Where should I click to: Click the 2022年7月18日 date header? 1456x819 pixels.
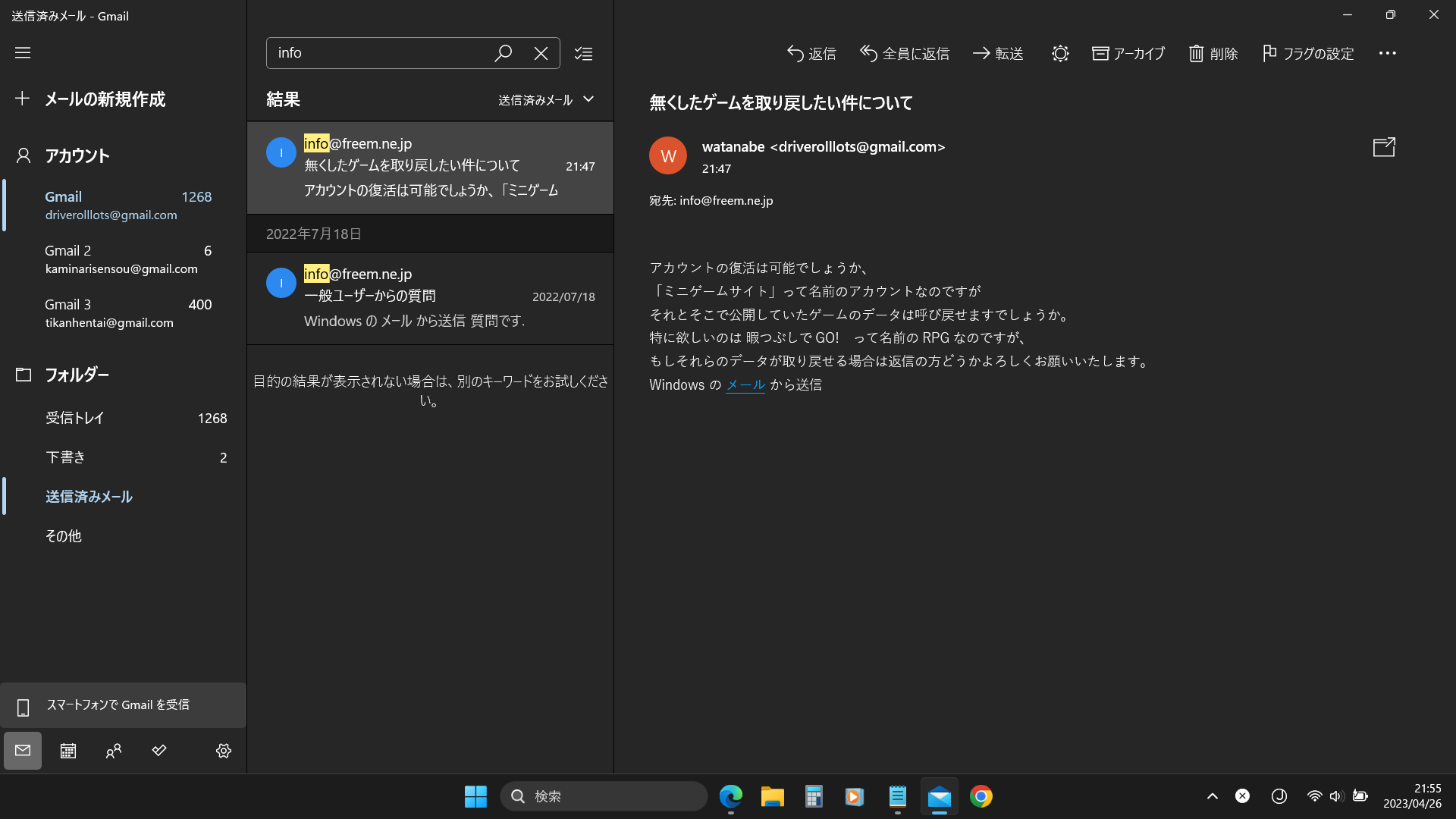tap(430, 234)
